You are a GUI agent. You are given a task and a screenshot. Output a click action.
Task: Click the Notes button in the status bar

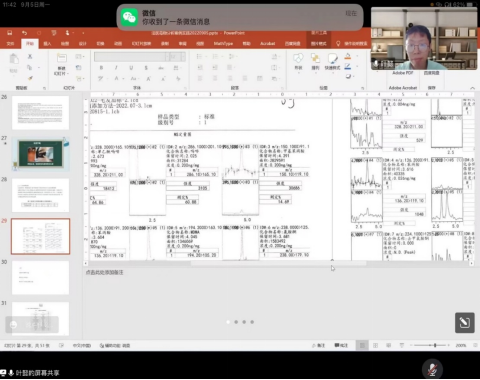pos(318,345)
